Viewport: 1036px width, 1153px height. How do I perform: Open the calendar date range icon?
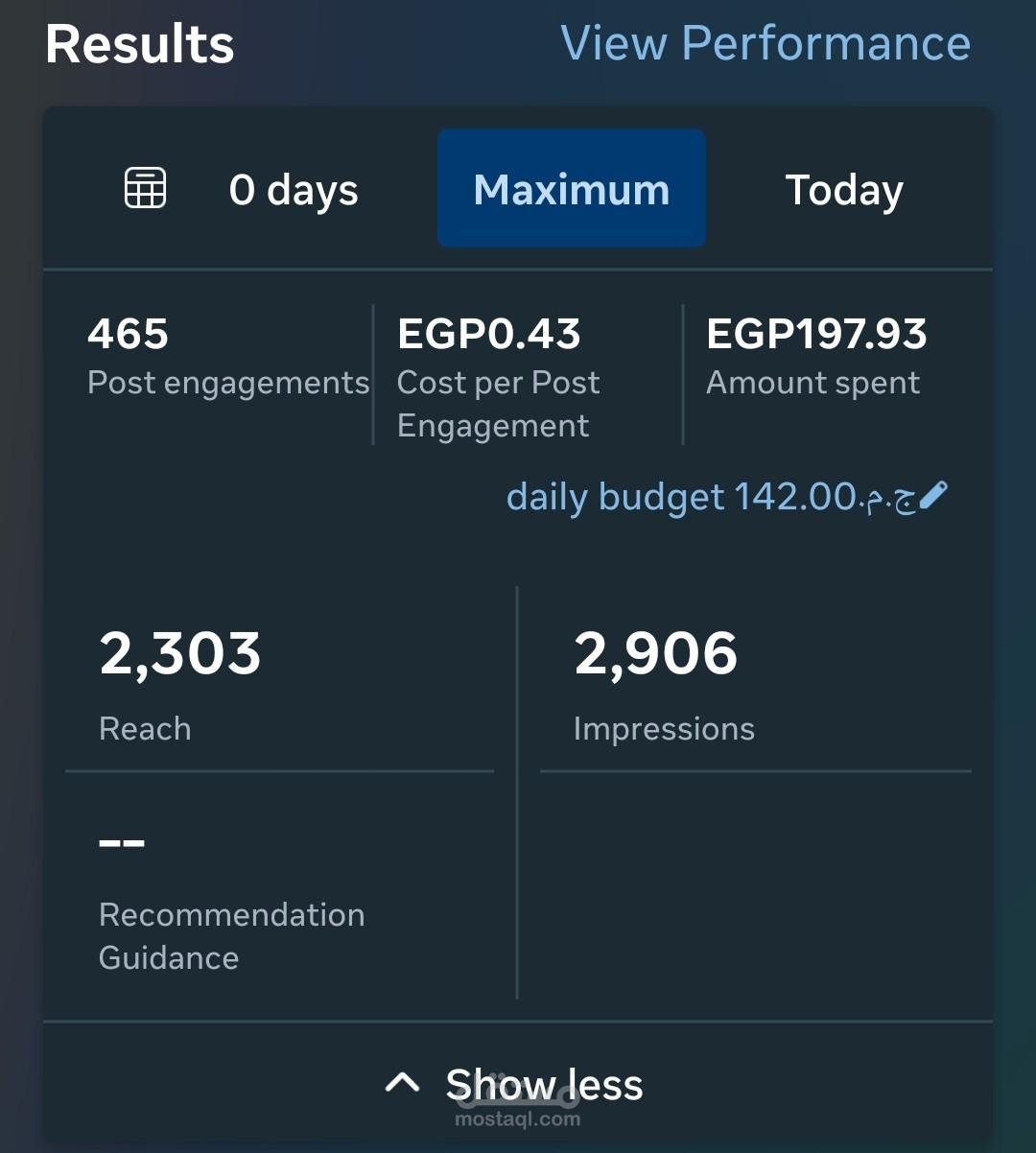coord(146,188)
